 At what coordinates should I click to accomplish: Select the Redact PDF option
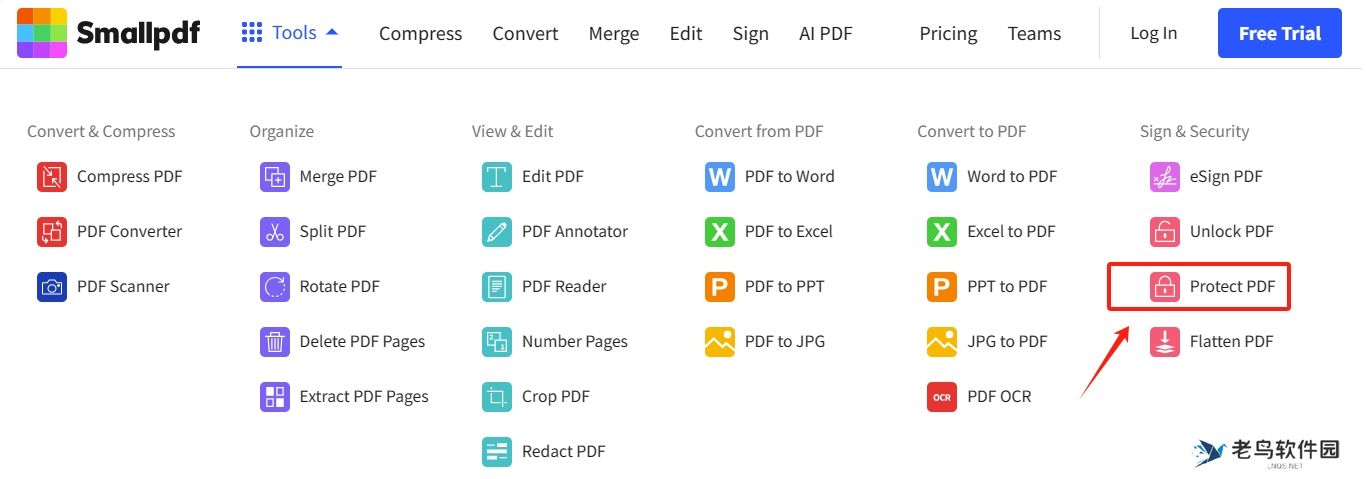tap(563, 452)
